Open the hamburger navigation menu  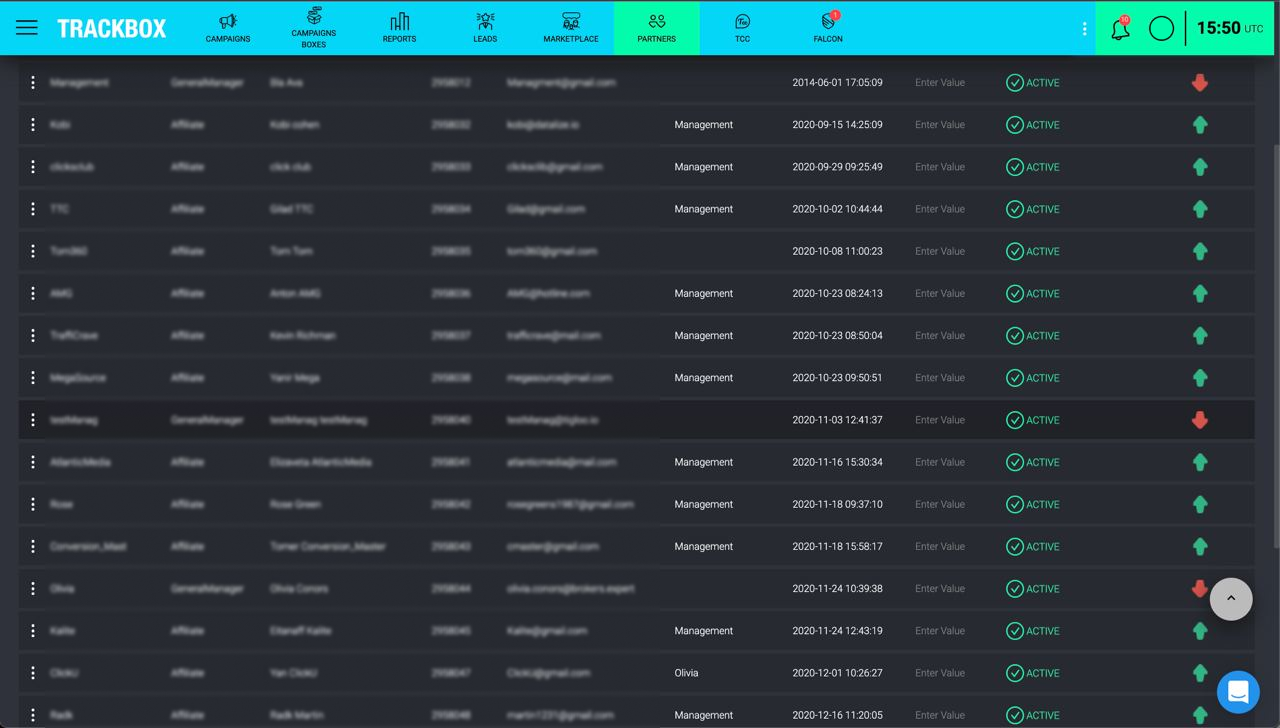[x=27, y=28]
